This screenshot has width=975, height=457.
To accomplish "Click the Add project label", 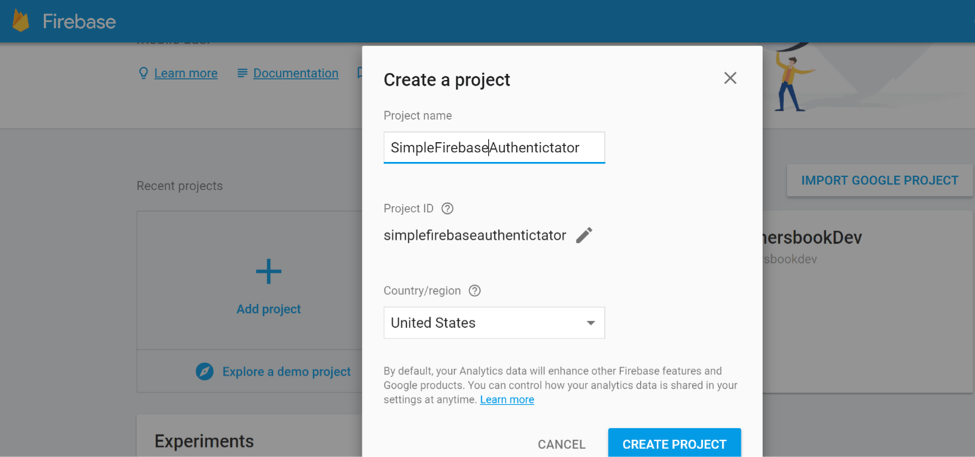I will coord(268,309).
